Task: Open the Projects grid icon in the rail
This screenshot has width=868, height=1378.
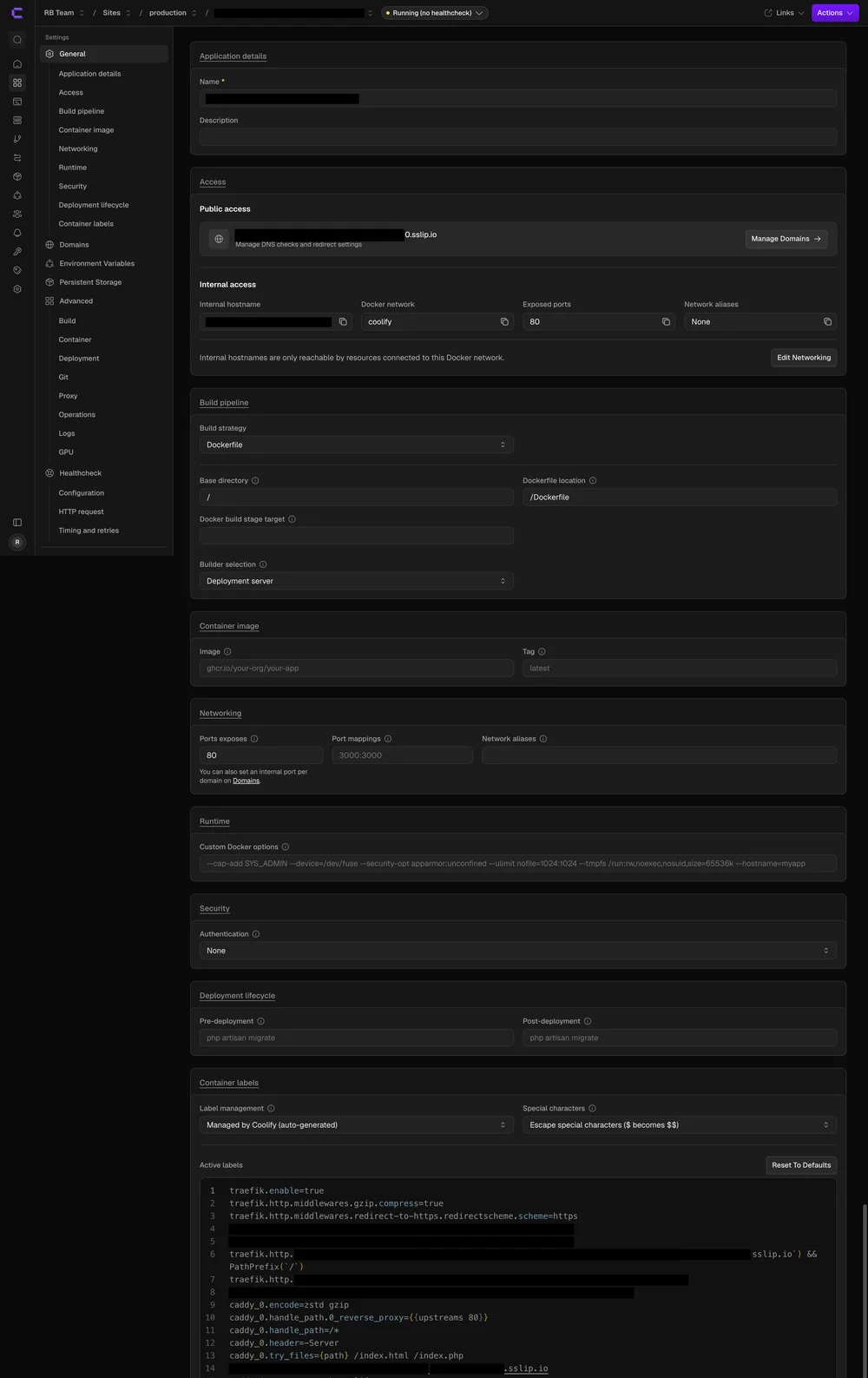Action: tap(17, 83)
